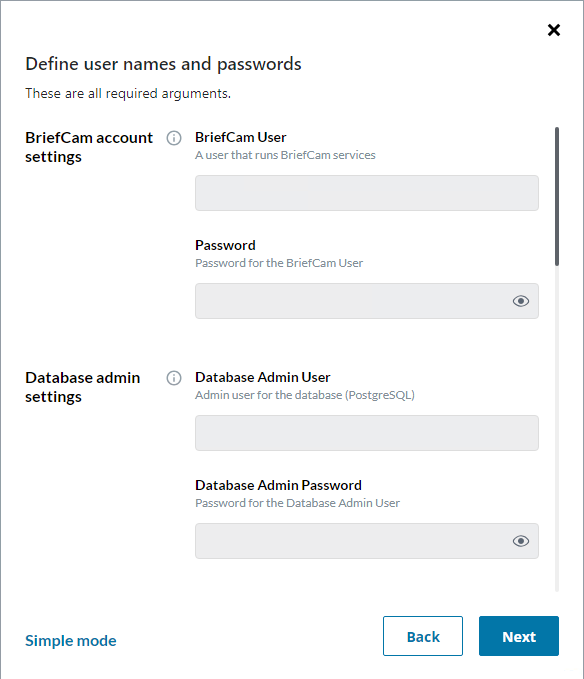Proceed with the Next button
The height and width of the screenshot is (679, 584).
click(x=519, y=636)
